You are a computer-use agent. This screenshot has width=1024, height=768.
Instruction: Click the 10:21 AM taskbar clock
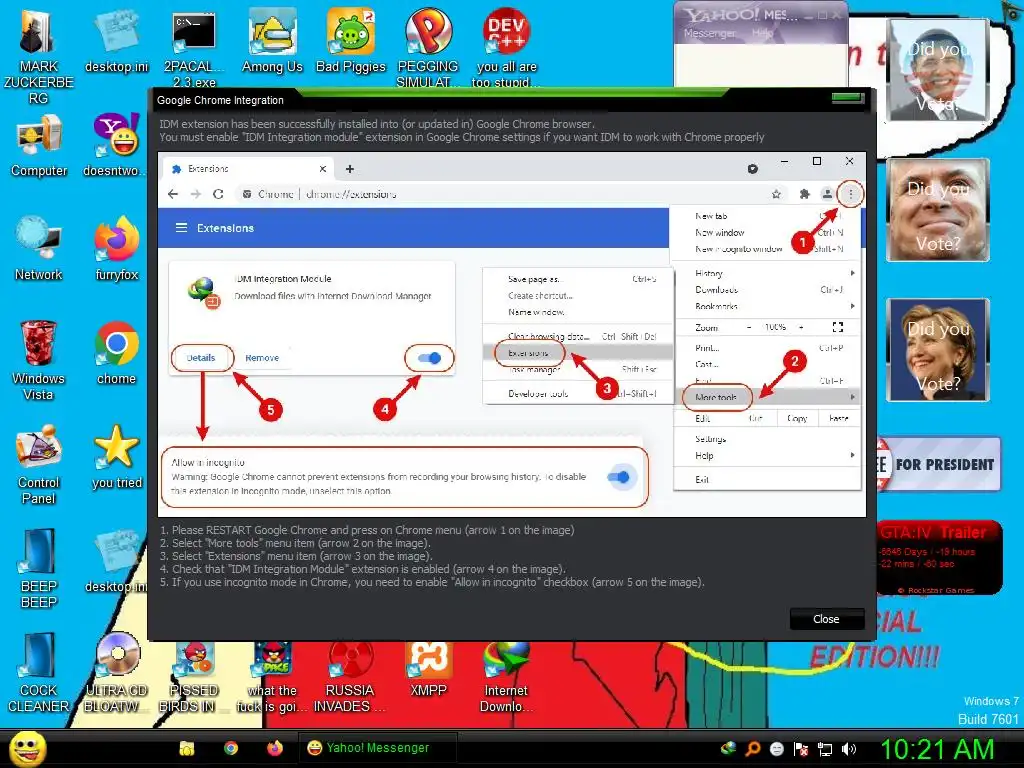pyautogui.click(x=938, y=749)
